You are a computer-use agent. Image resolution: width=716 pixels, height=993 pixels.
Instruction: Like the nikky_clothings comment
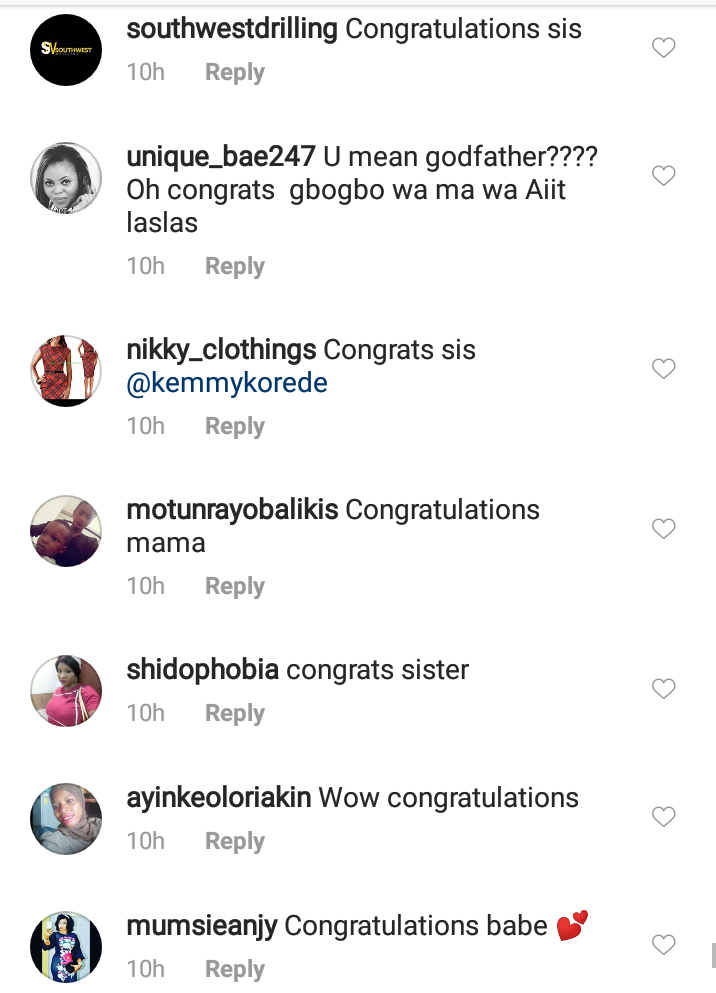pos(664,369)
